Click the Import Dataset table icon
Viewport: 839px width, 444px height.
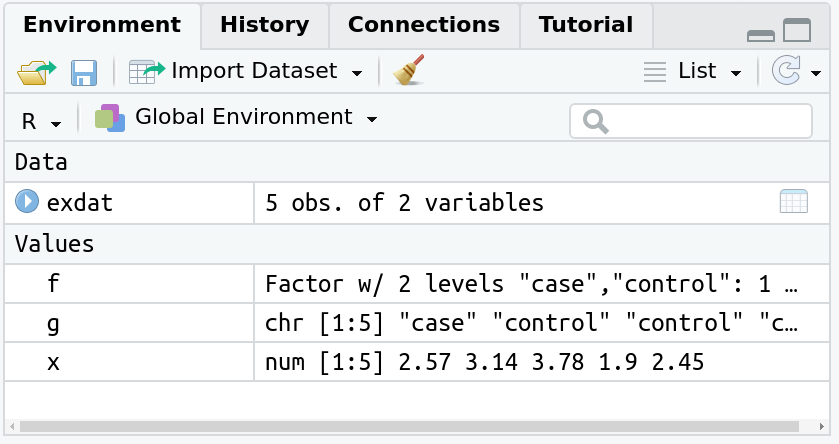tap(147, 72)
